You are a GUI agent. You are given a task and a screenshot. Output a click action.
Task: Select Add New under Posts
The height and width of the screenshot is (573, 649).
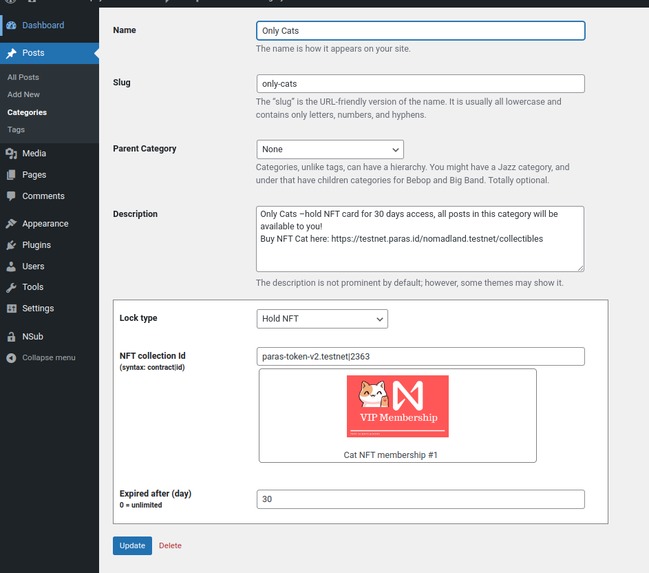[24, 94]
